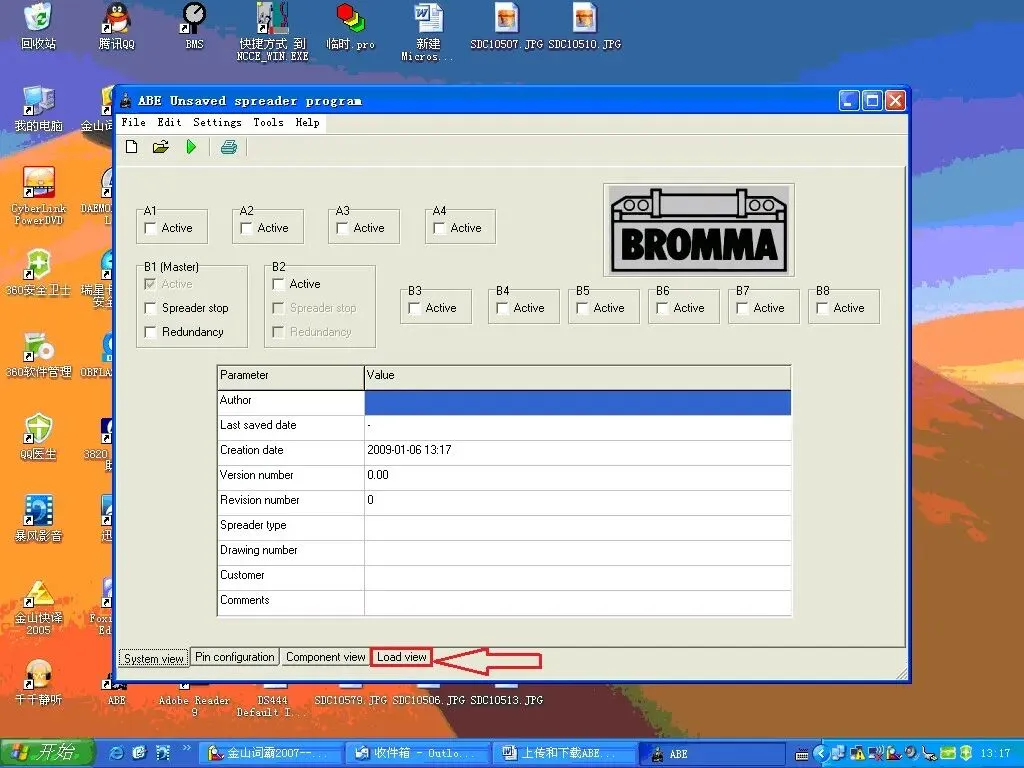The width and height of the screenshot is (1024, 768).
Task: Click the Open folder toolbar icon
Action: [x=161, y=147]
